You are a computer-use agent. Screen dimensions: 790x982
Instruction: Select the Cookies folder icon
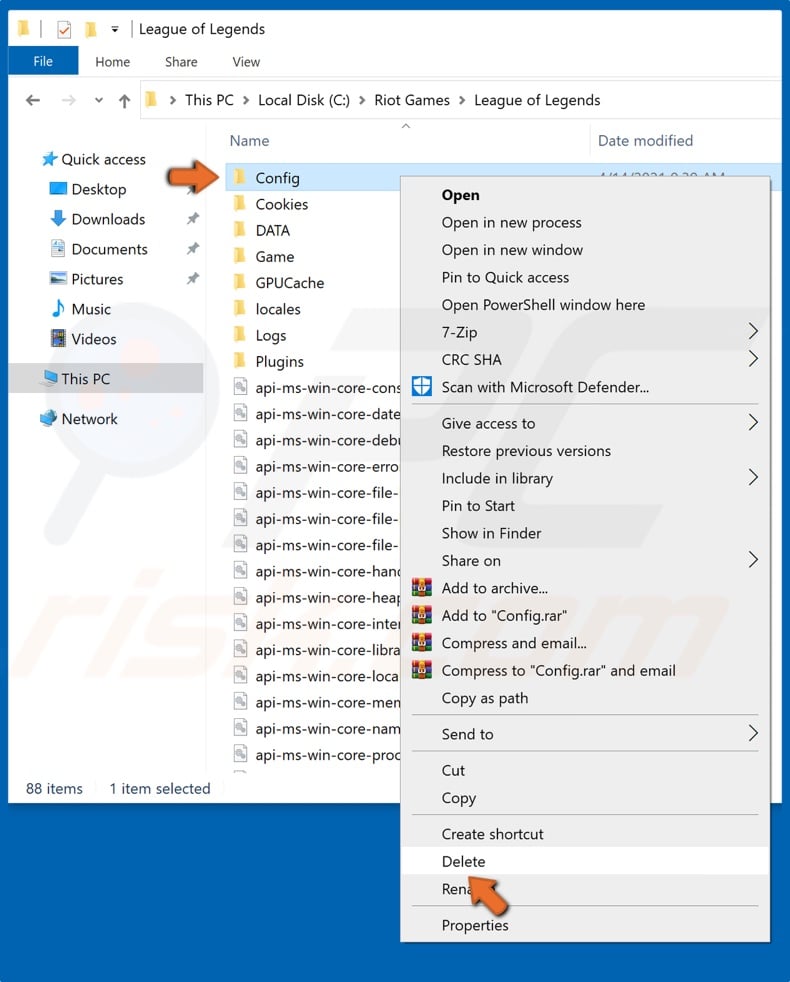(239, 204)
